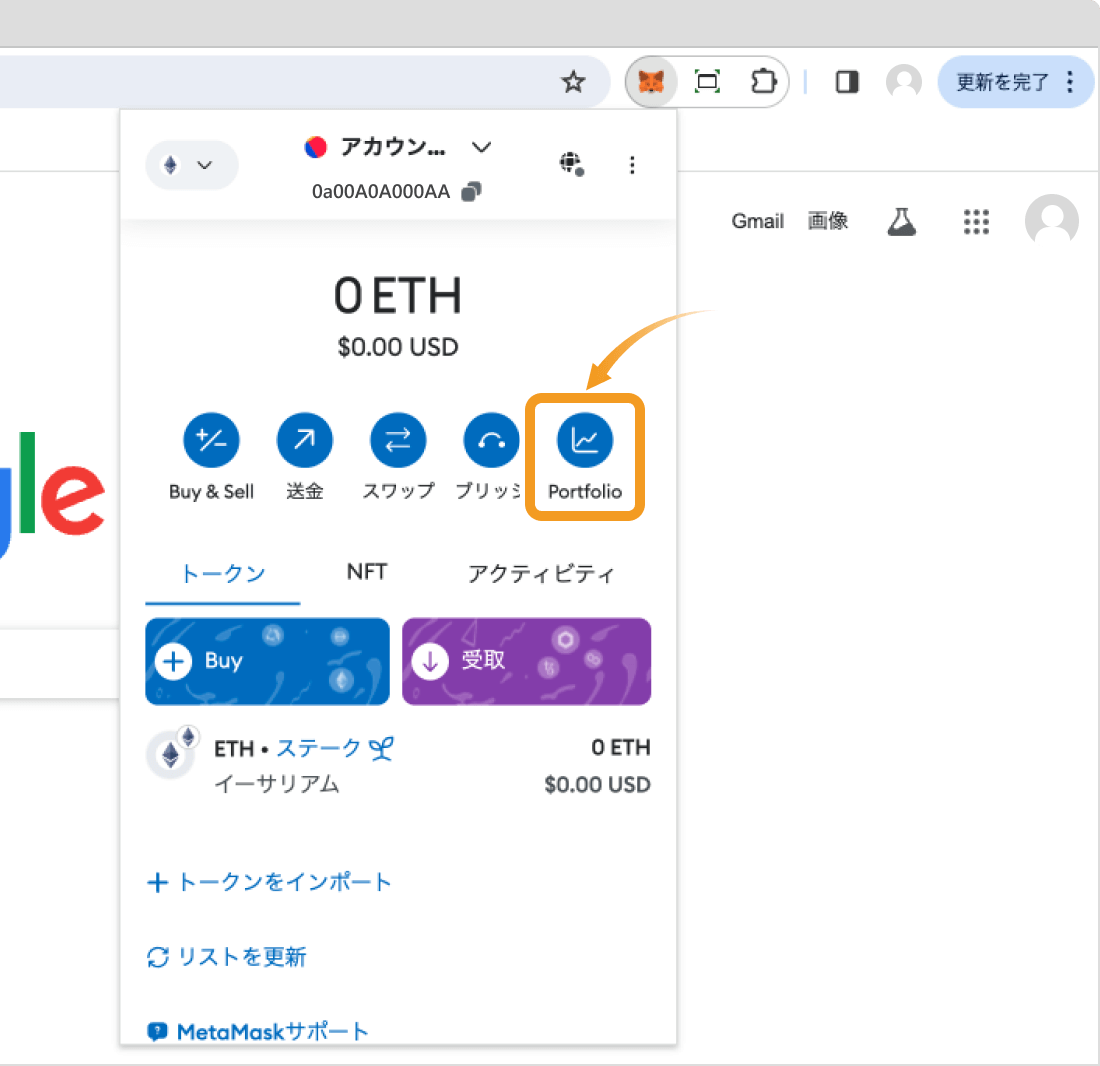Open the Ethereum network selector dropdown

coord(191,166)
